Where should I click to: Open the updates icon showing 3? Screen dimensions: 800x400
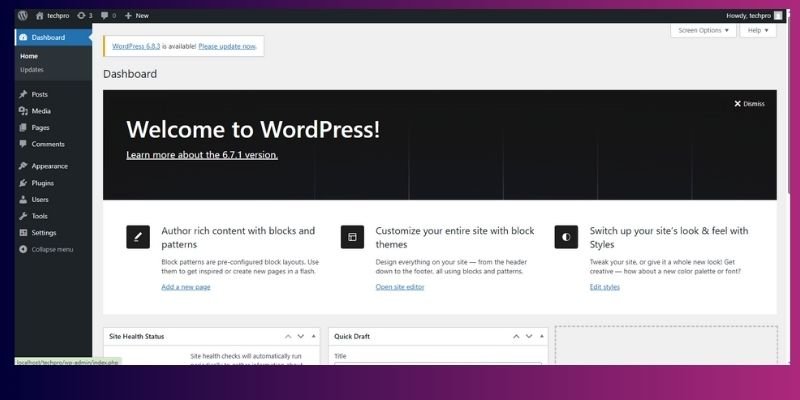pos(81,16)
